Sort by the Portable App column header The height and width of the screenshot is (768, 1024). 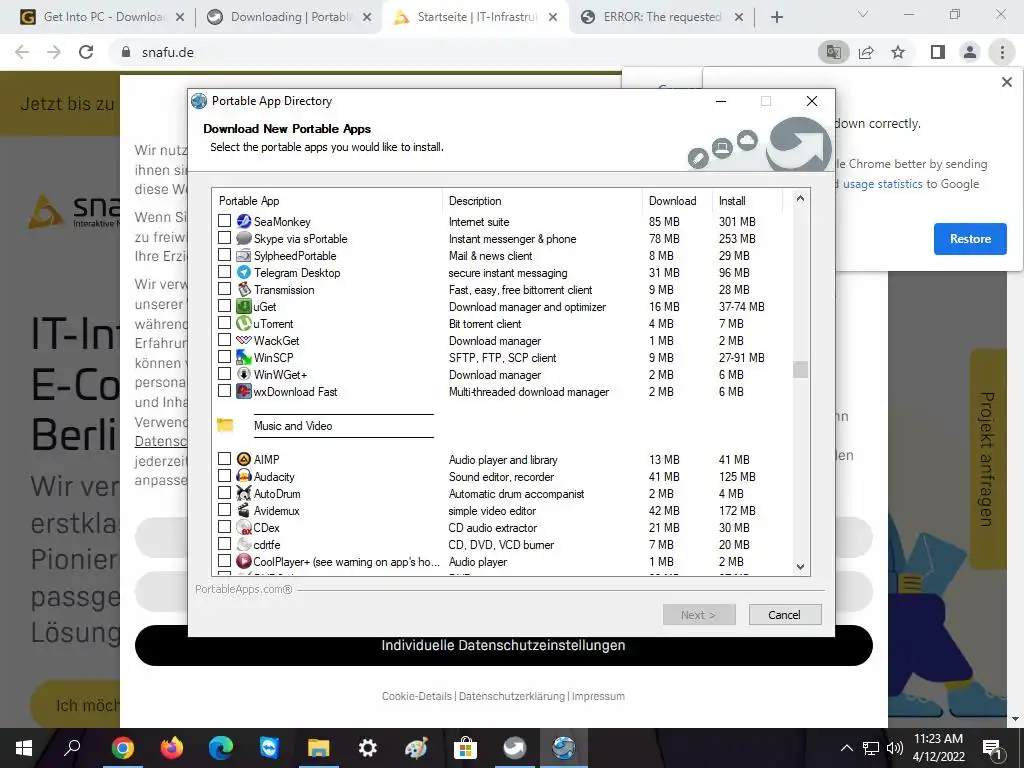327,201
